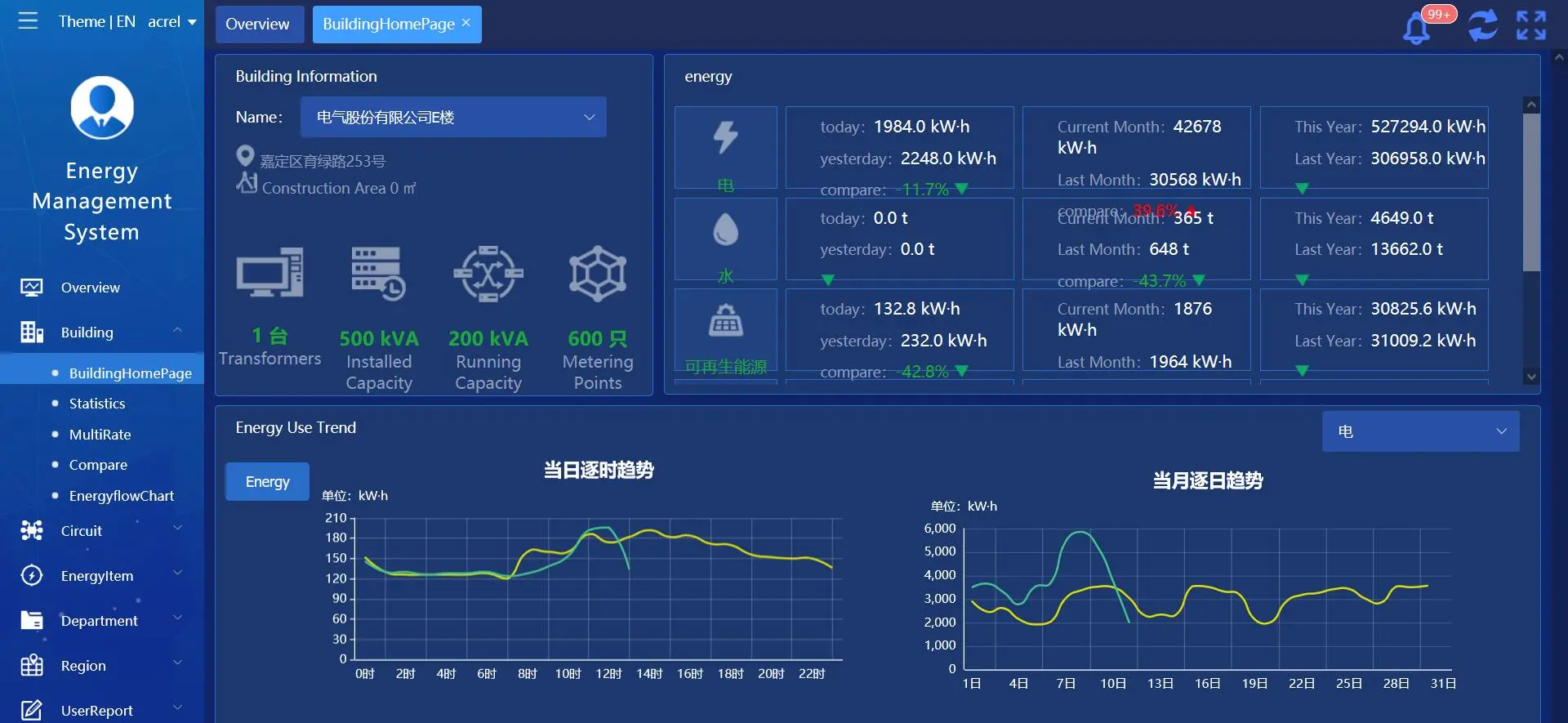
Task: Switch language with EN link
Action: 126,22
